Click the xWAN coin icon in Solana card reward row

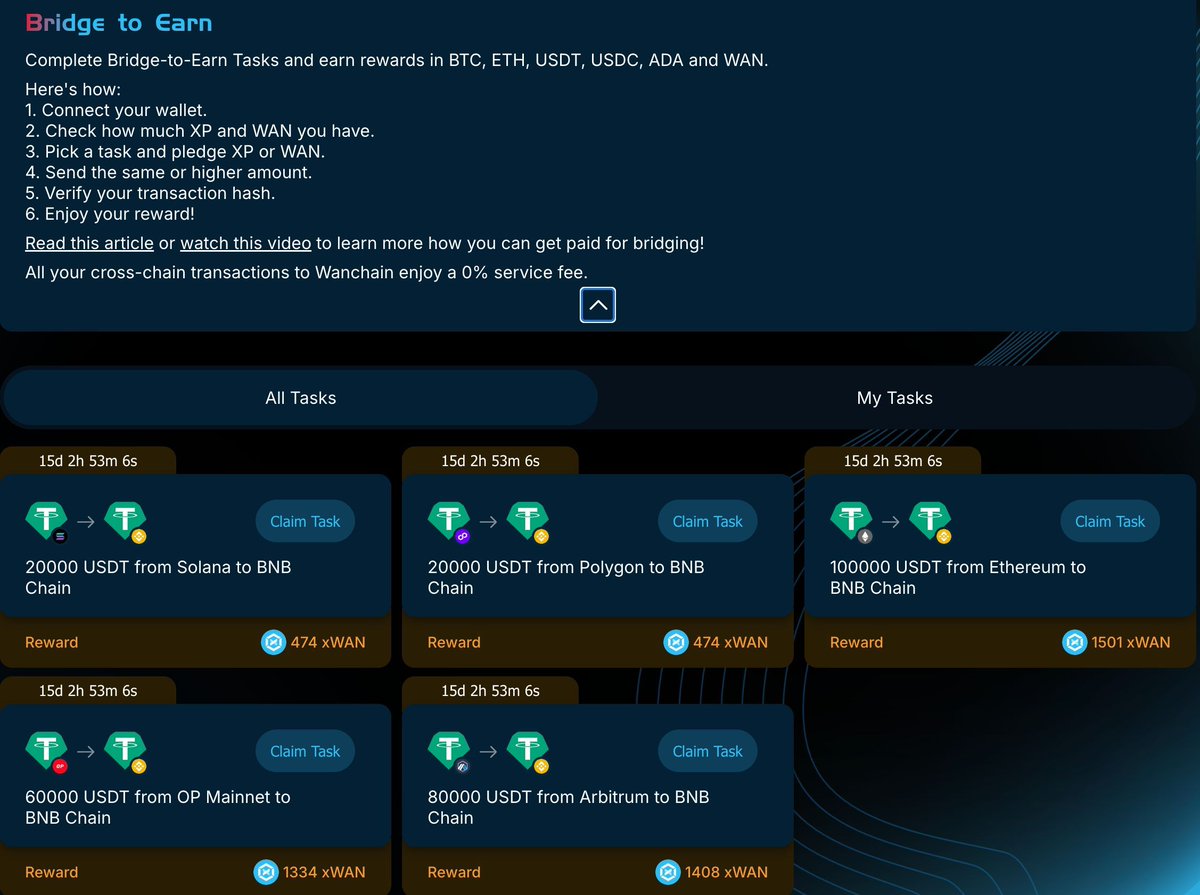tap(273, 642)
